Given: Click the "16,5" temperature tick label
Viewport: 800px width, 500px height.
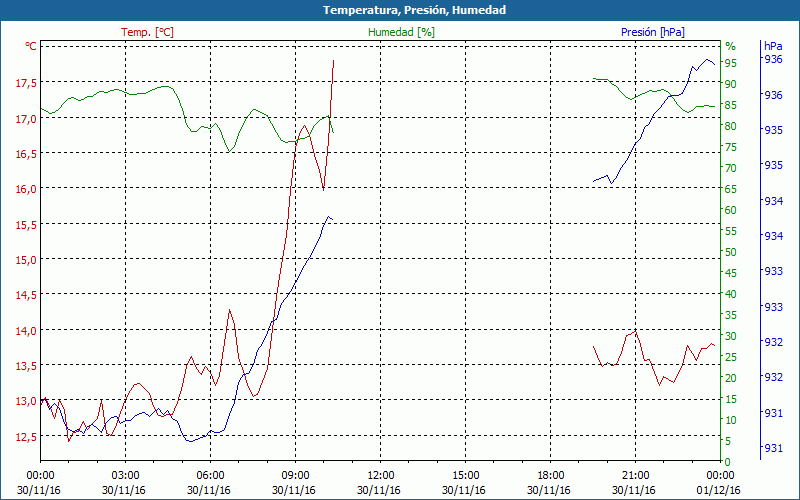Looking at the screenshot, I should [26, 154].
